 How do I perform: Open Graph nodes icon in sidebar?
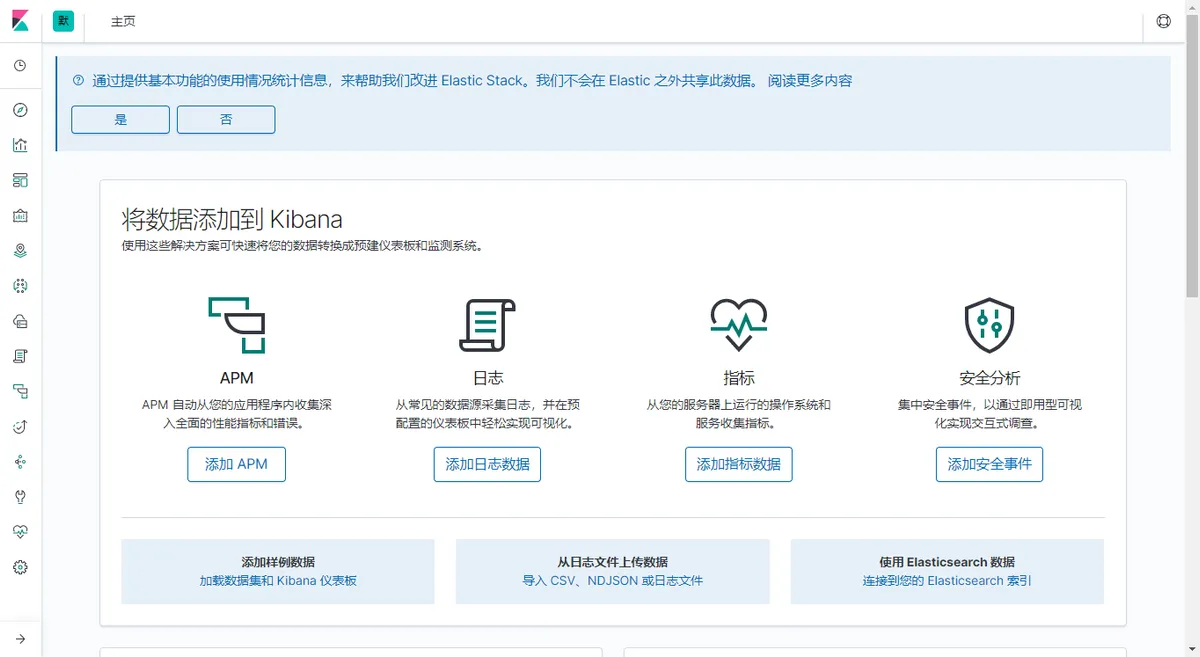click(x=20, y=462)
